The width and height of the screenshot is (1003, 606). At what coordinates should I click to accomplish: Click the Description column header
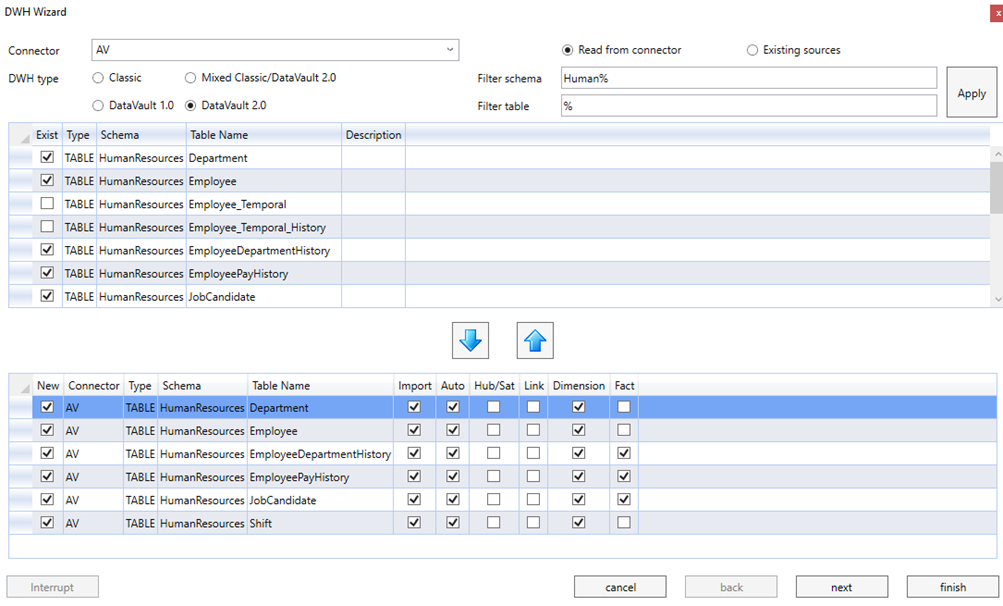[x=374, y=135]
